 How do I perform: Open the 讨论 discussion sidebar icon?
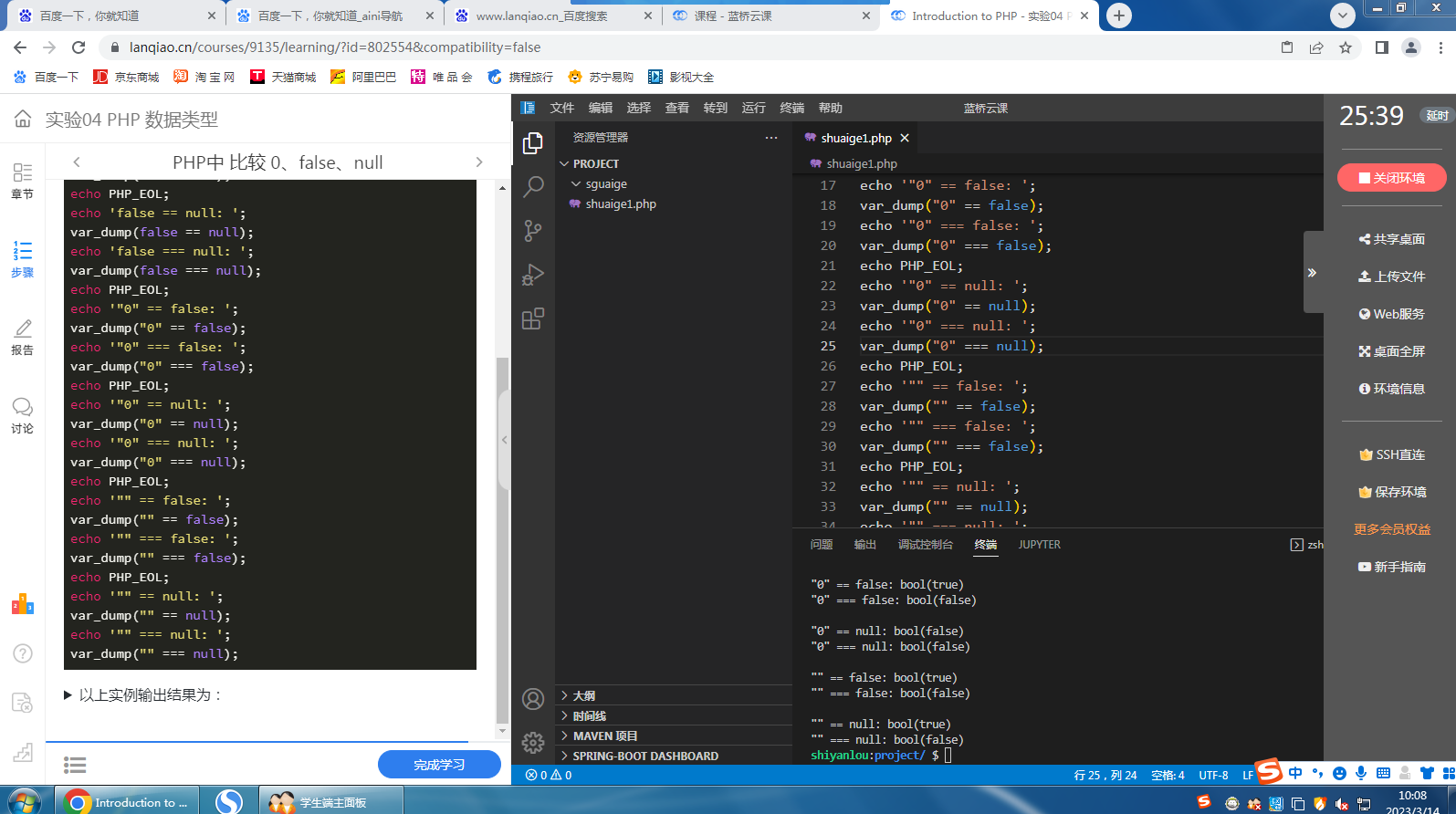click(23, 415)
